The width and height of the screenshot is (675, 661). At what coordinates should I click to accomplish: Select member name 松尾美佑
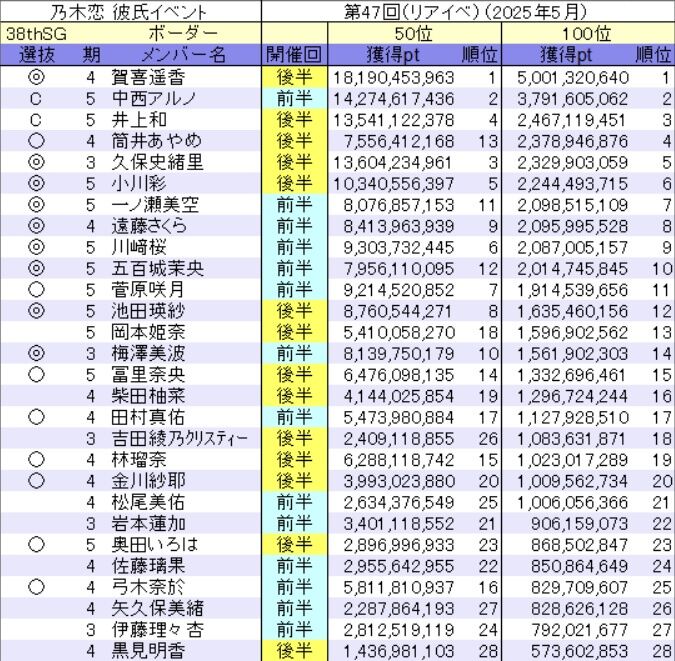click(x=148, y=503)
